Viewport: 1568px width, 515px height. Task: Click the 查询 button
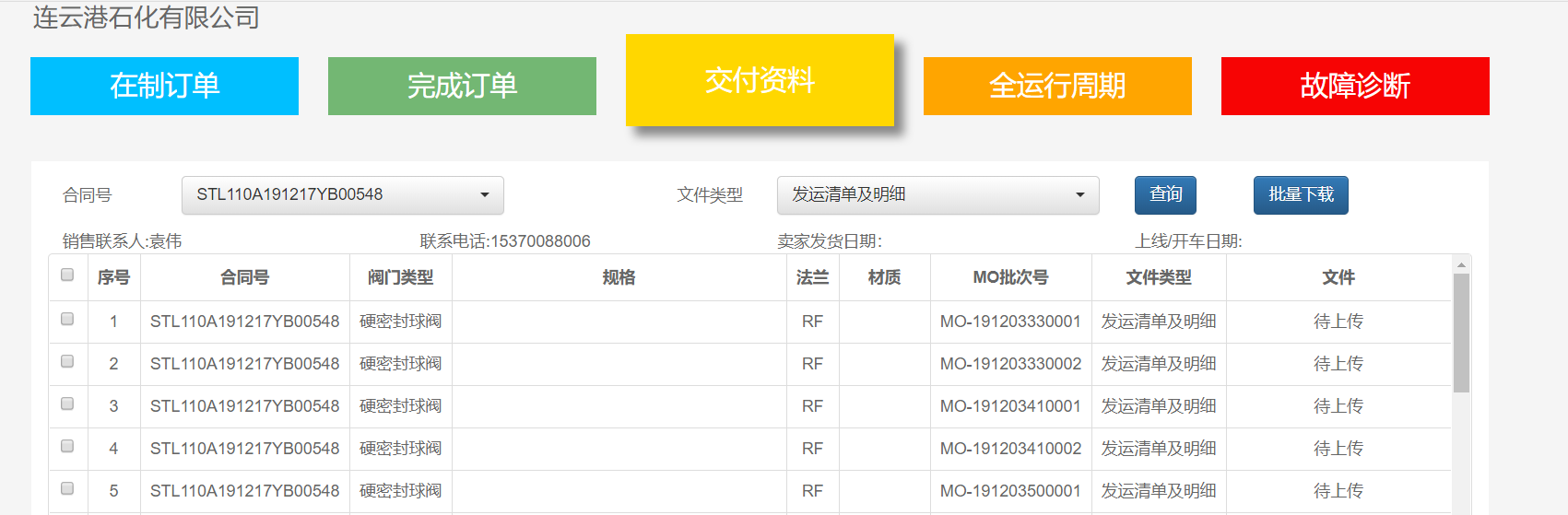coord(1165,195)
